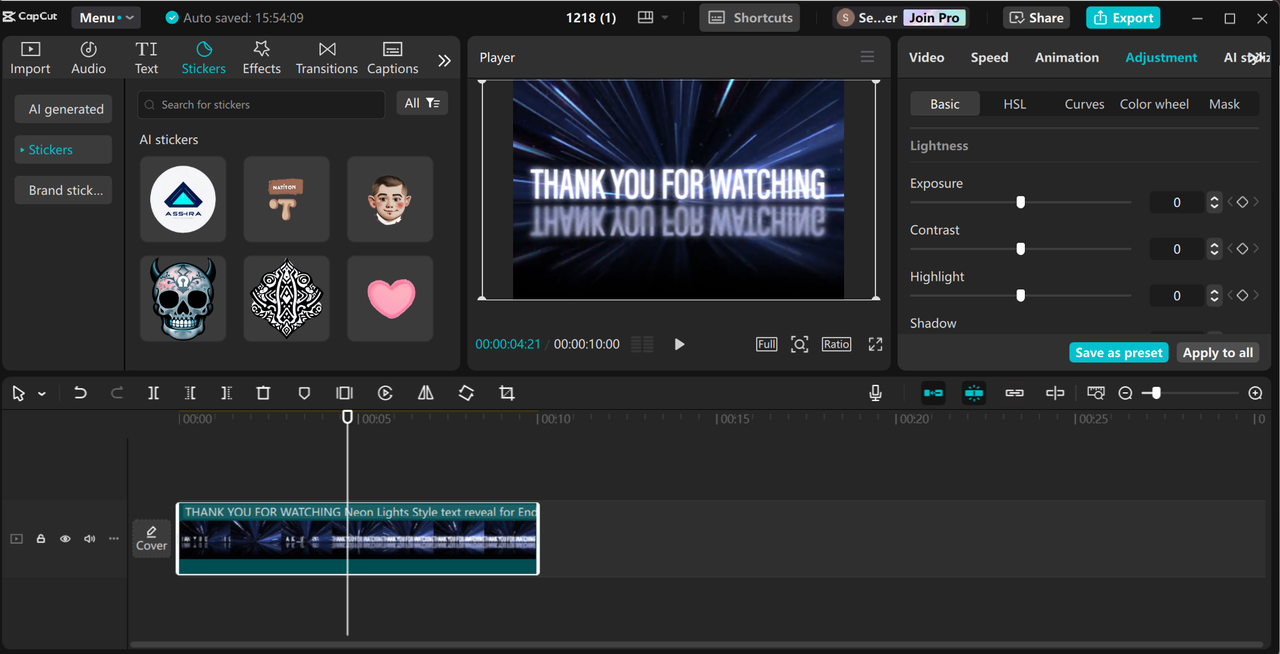Open the All filter dropdown for stickers

pyautogui.click(x=422, y=103)
